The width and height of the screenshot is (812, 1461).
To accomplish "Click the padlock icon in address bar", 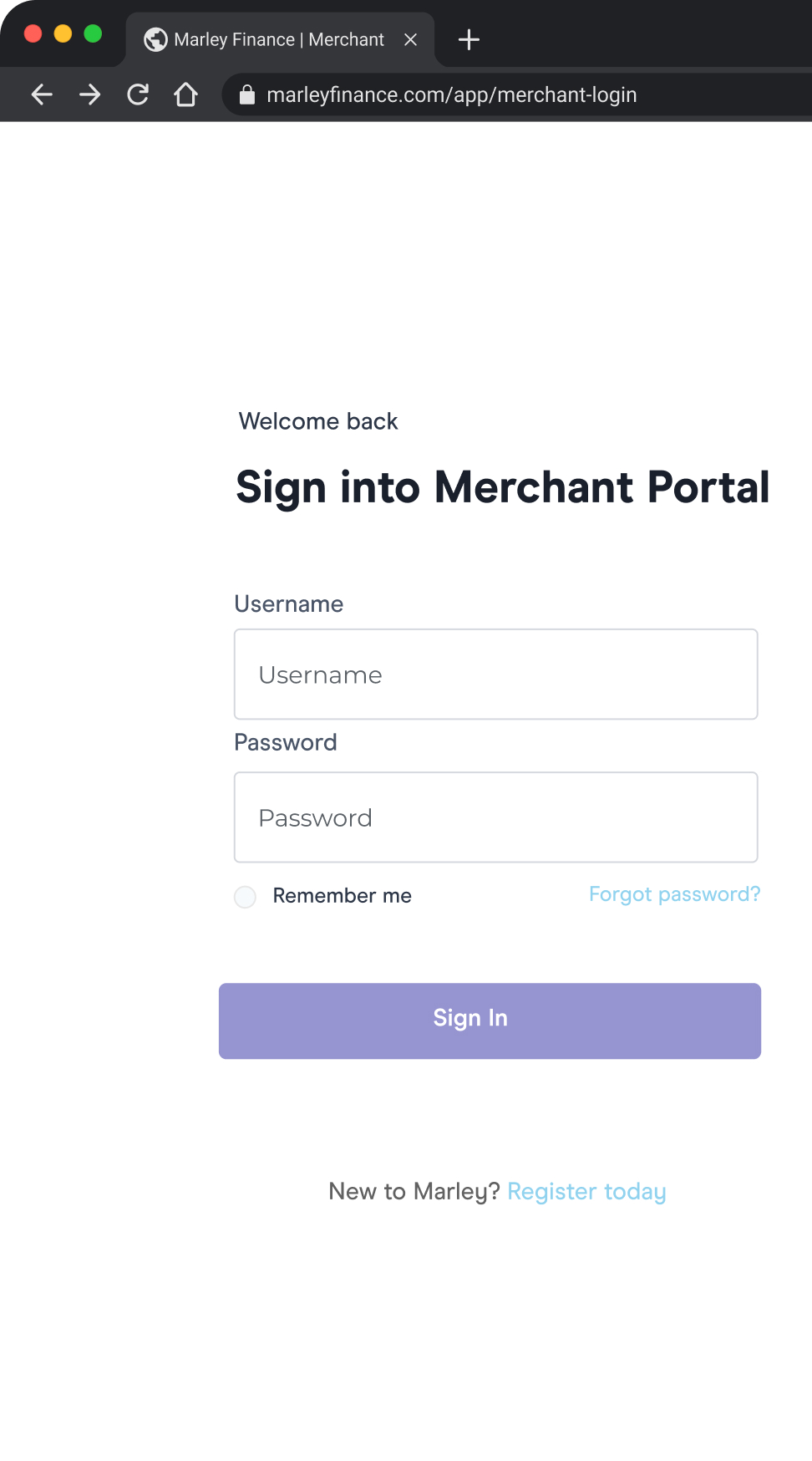I will point(246,94).
